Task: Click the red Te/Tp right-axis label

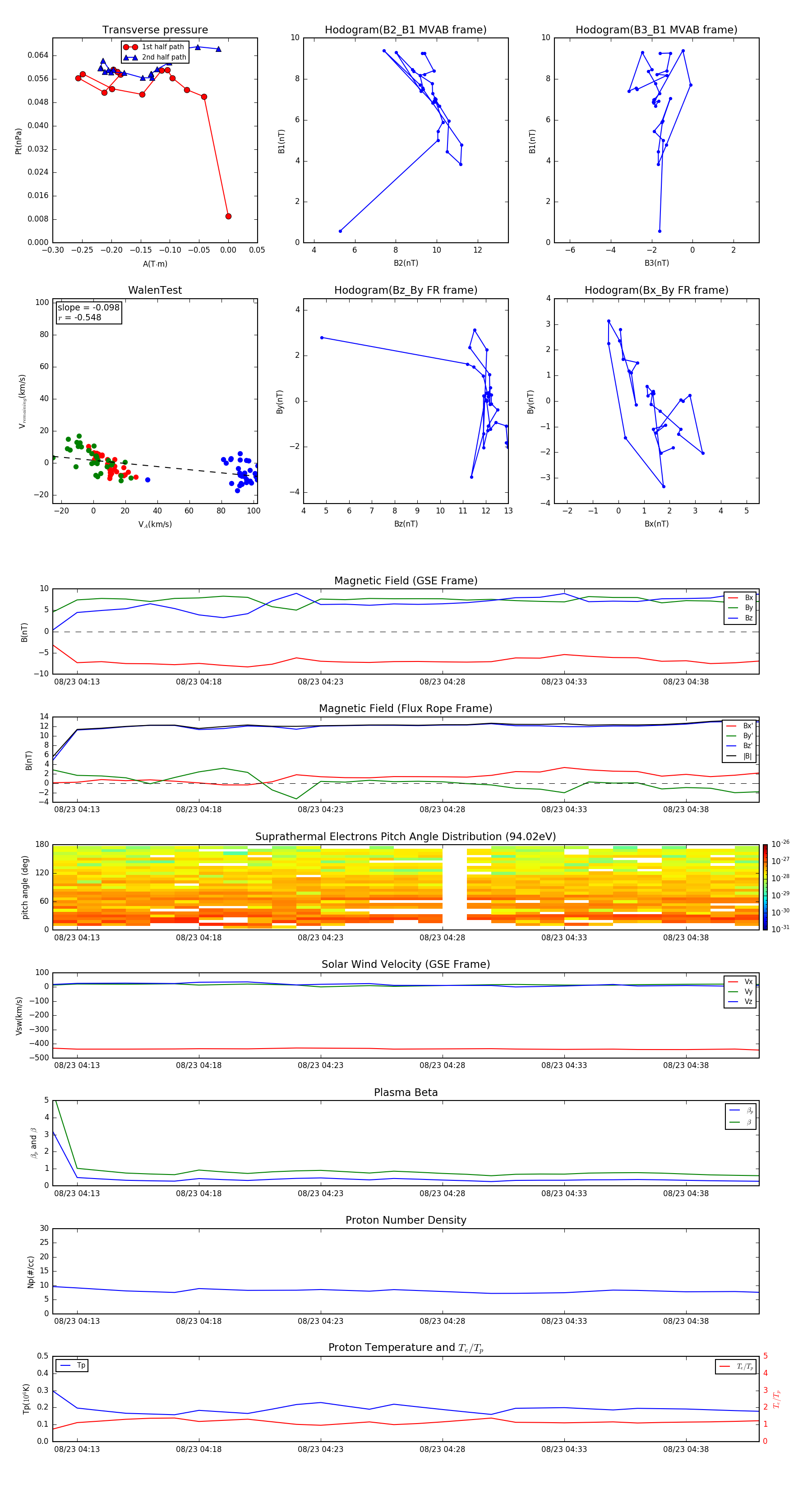Action: click(x=776, y=1399)
